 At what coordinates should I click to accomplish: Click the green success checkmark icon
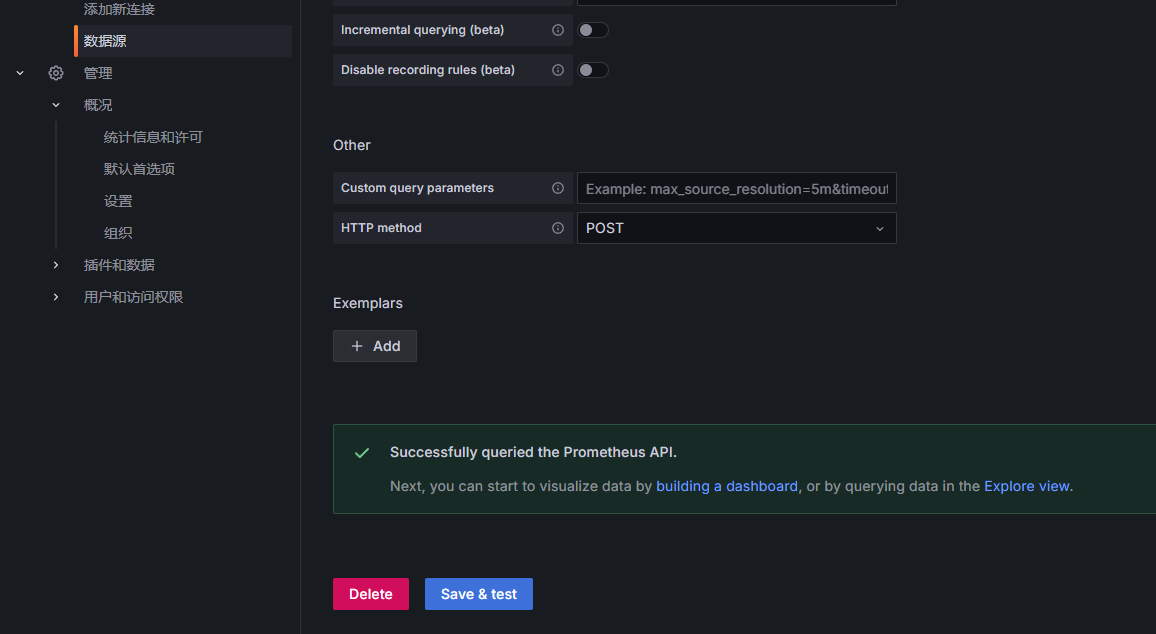(x=362, y=453)
